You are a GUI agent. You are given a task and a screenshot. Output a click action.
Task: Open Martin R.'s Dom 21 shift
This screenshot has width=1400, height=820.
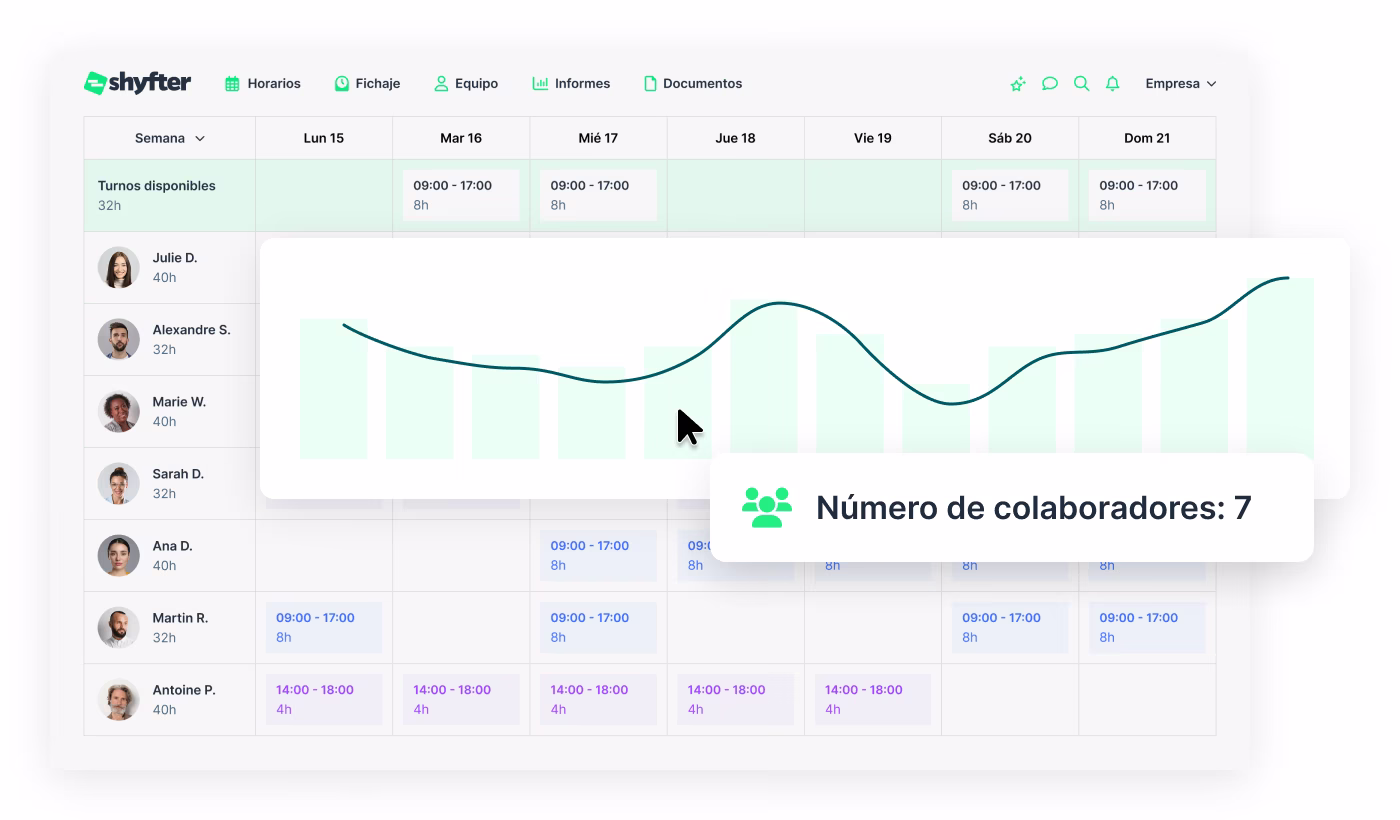[1147, 628]
